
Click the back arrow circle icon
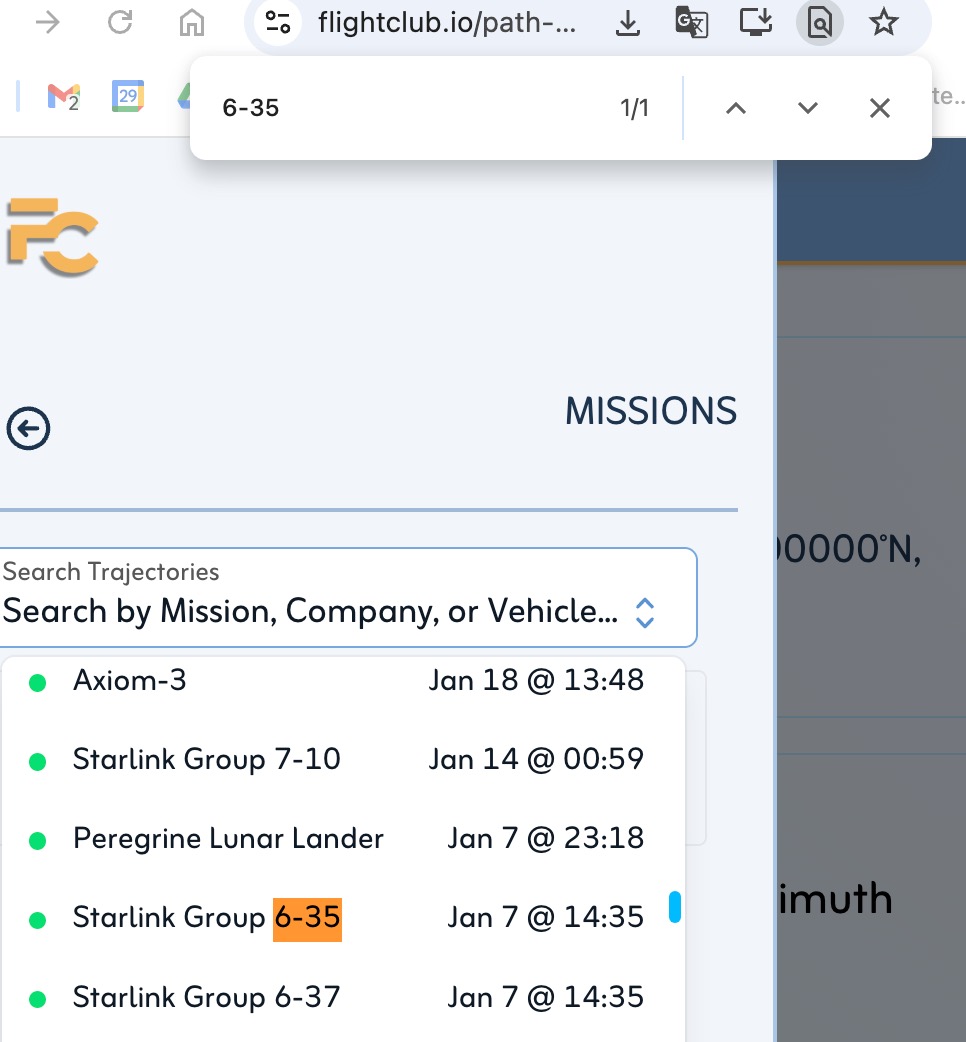(x=28, y=429)
